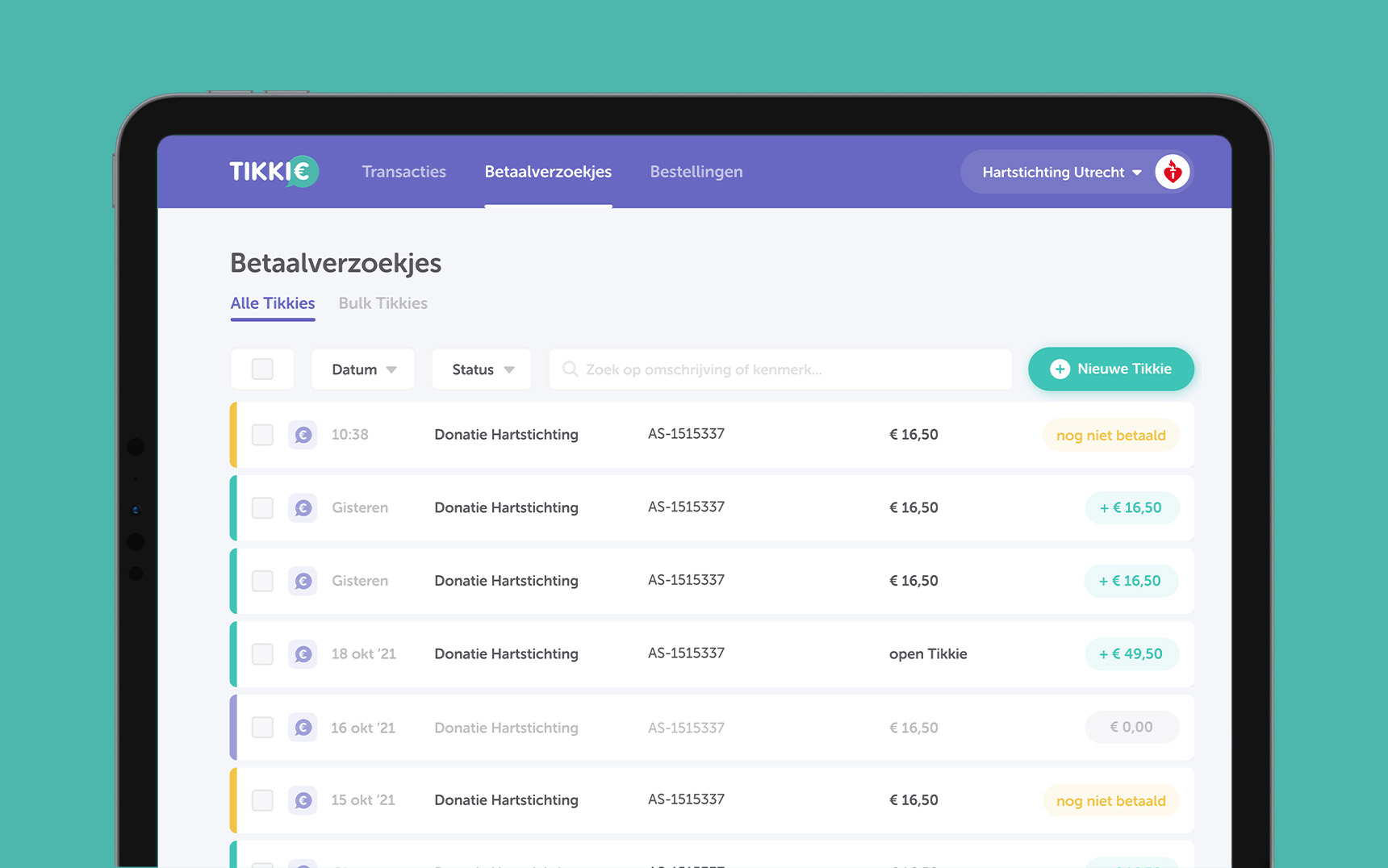Check the 16 okt '21 row checkbox
The height and width of the screenshot is (868, 1388).
[x=262, y=728]
